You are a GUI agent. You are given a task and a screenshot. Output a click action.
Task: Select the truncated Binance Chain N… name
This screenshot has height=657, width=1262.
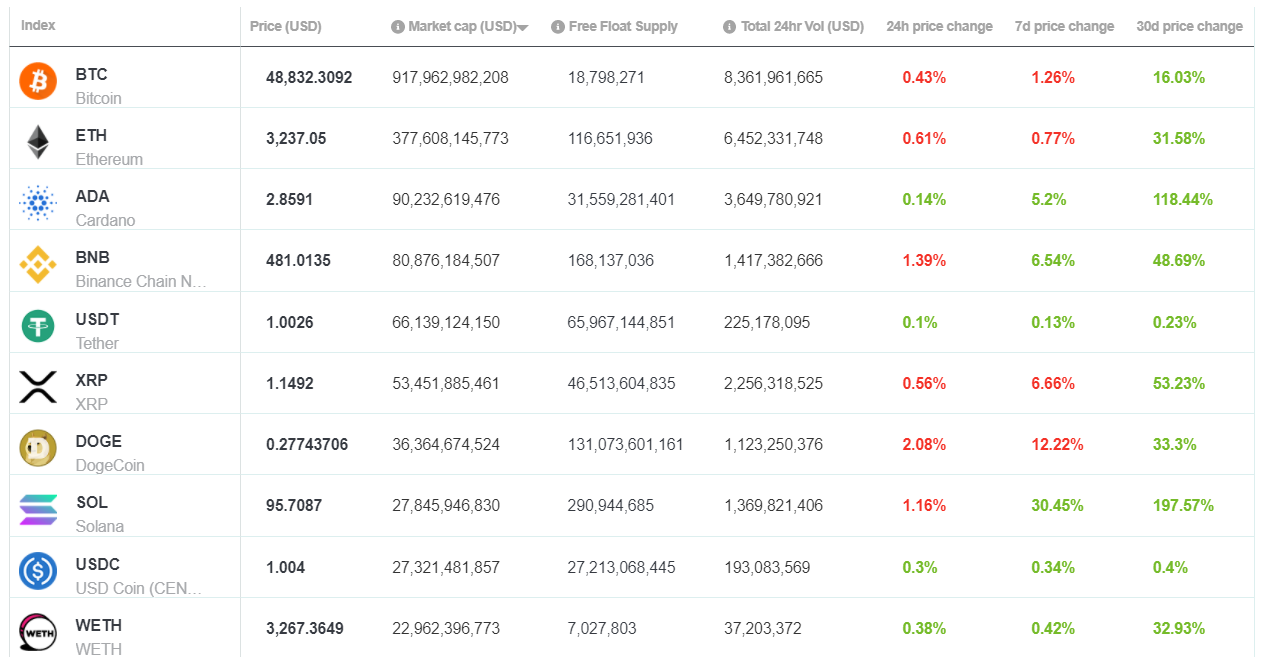point(142,281)
